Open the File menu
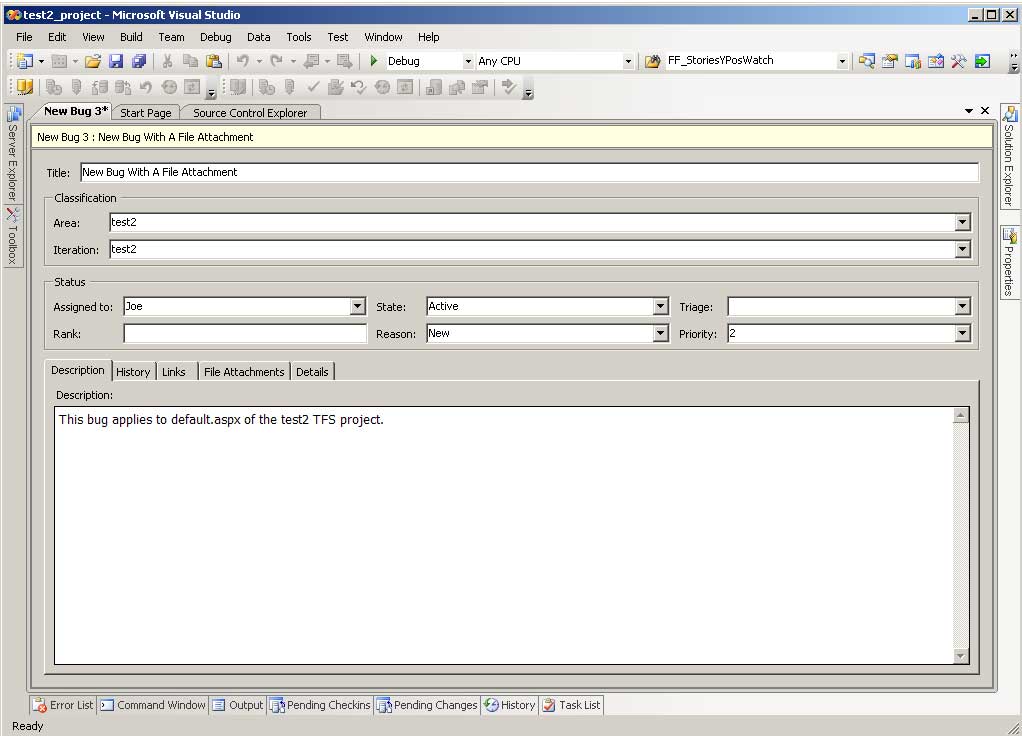Viewport: 1022px width, 736px height. (24, 37)
